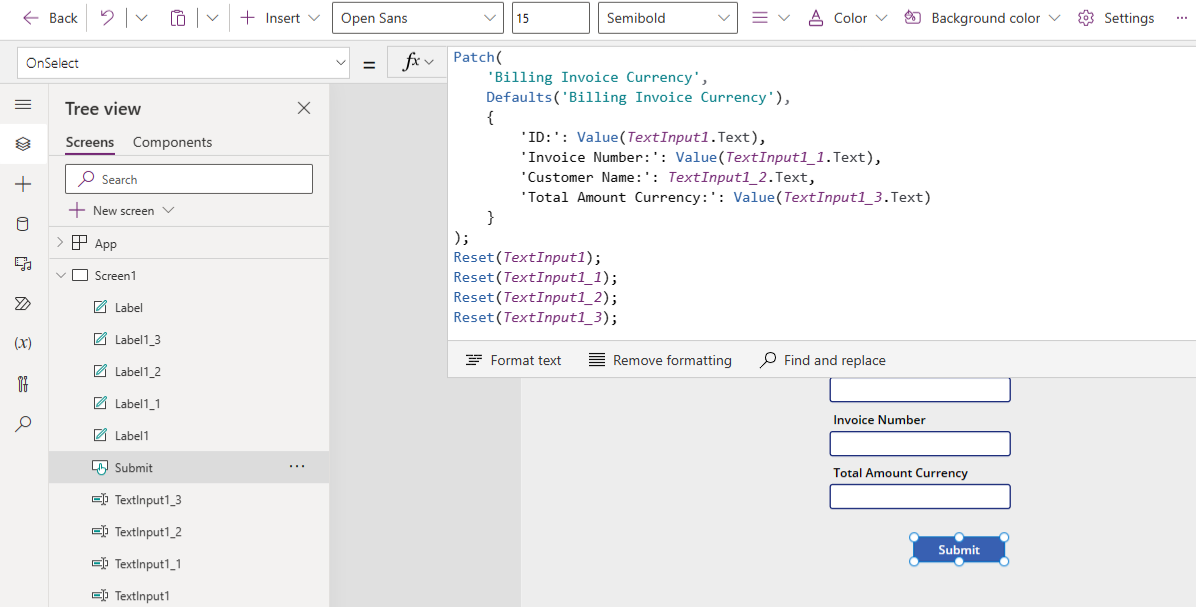1196x607 pixels.
Task: Open Find and replace in formula bar
Action: [820, 360]
